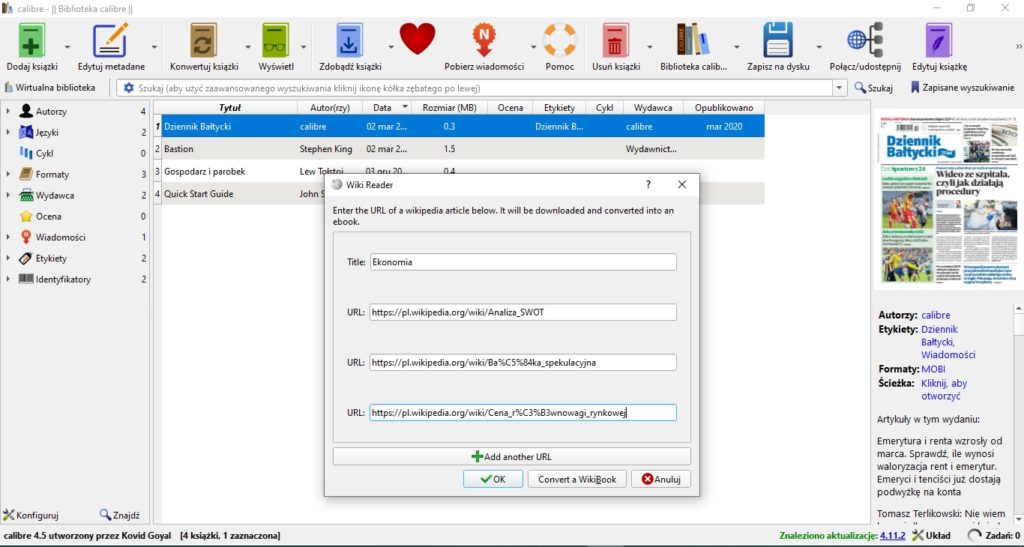Click the URL field with Analiza_SWOT

[x=523, y=312]
